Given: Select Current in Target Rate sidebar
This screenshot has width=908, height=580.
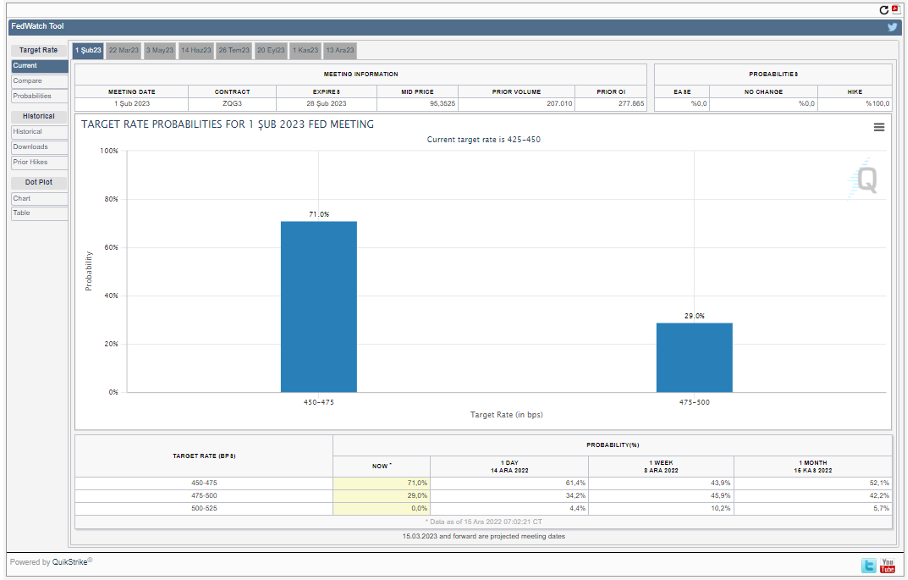Looking at the screenshot, I should pos(39,66).
